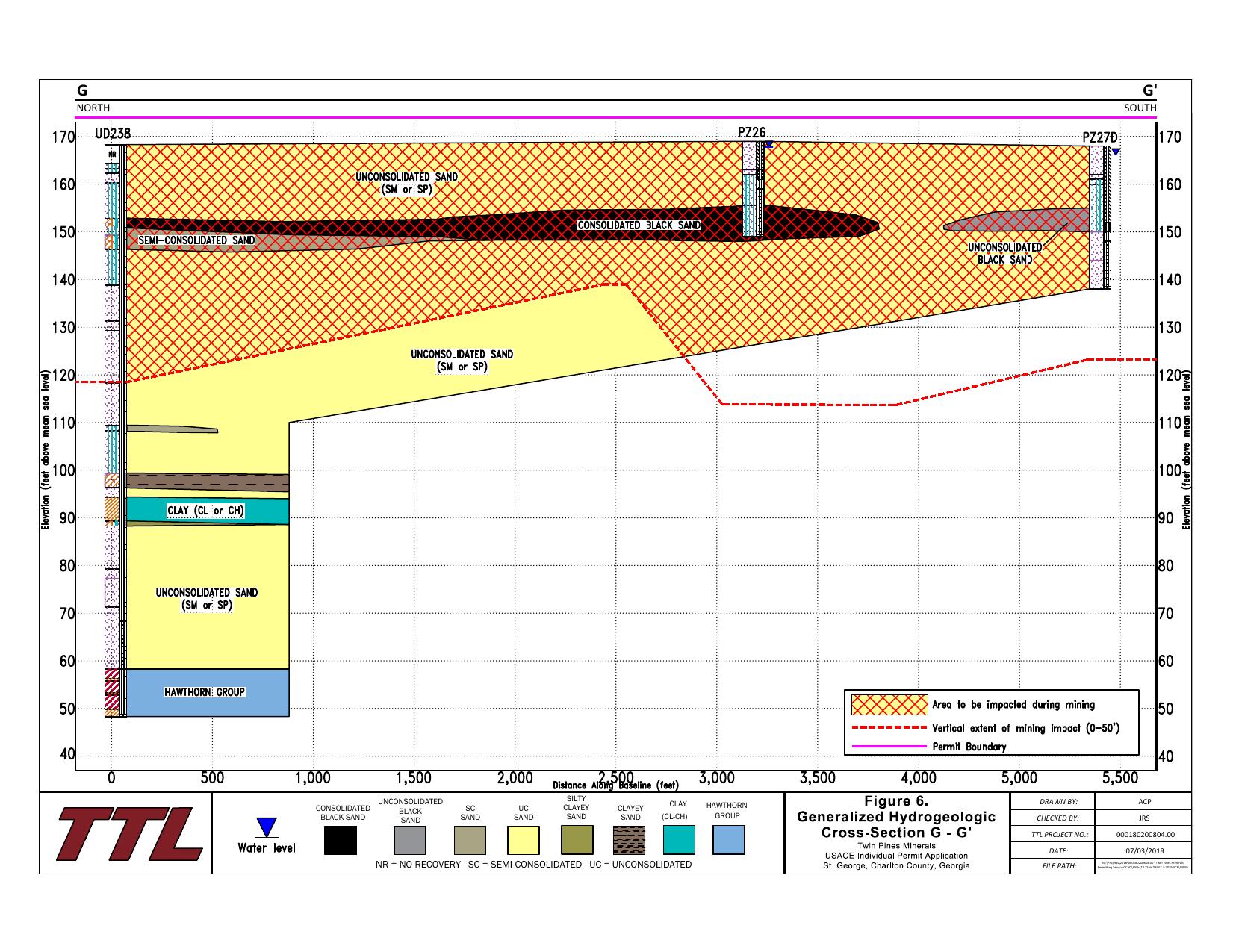Click the middle UNCONSOLIDATED SAND label near elevation 120
1233x952 pixels.
pos(462,361)
